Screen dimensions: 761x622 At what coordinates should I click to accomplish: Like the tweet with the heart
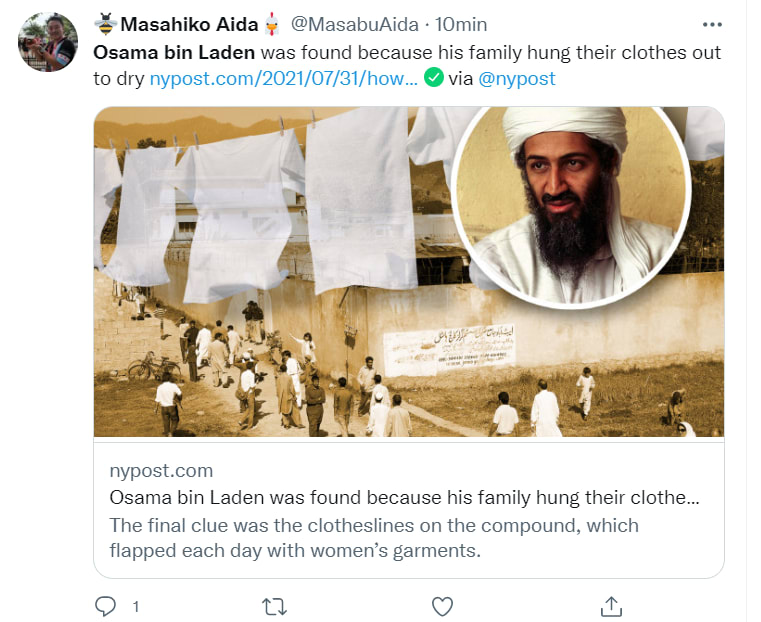click(442, 606)
